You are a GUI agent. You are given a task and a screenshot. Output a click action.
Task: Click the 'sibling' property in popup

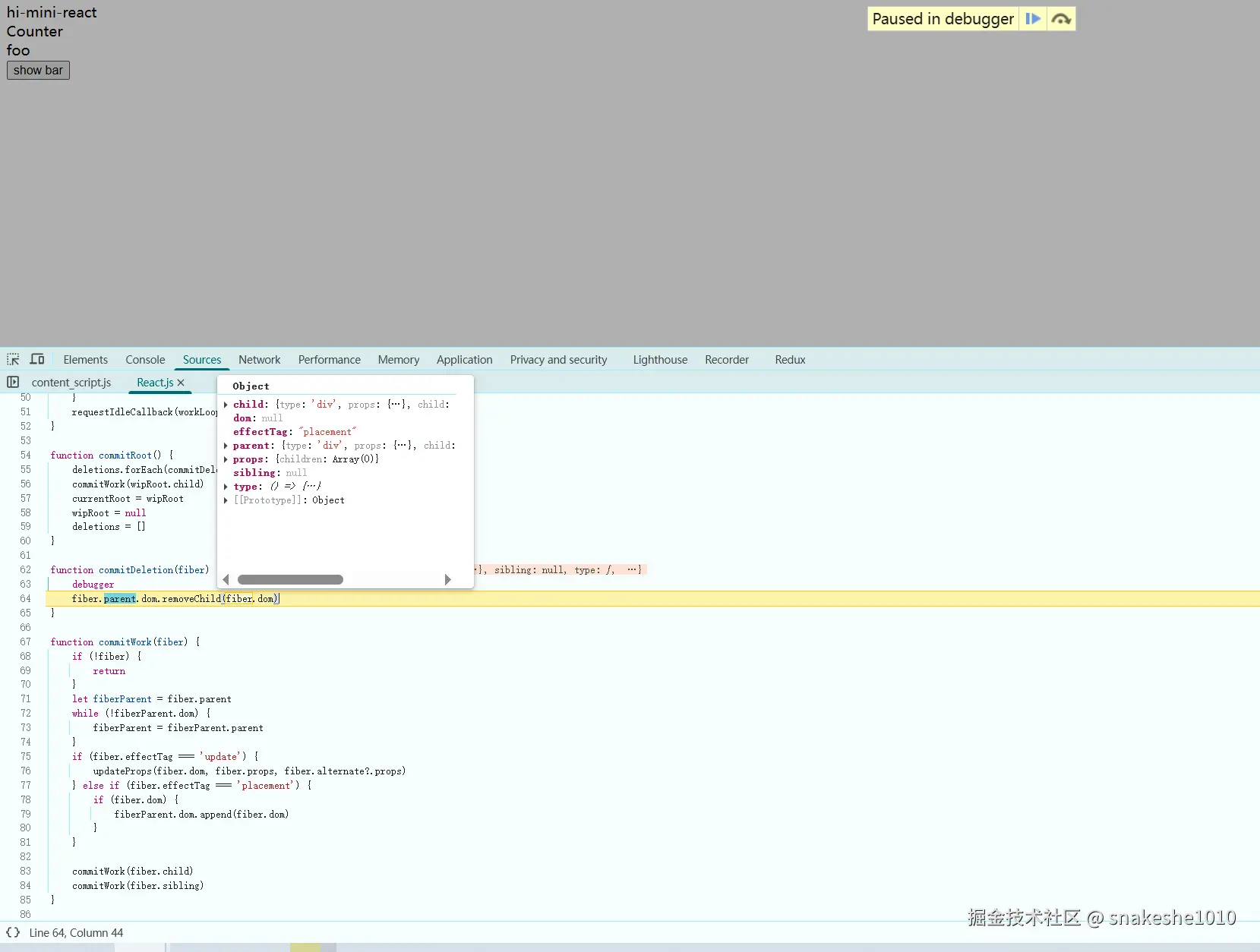click(x=255, y=473)
